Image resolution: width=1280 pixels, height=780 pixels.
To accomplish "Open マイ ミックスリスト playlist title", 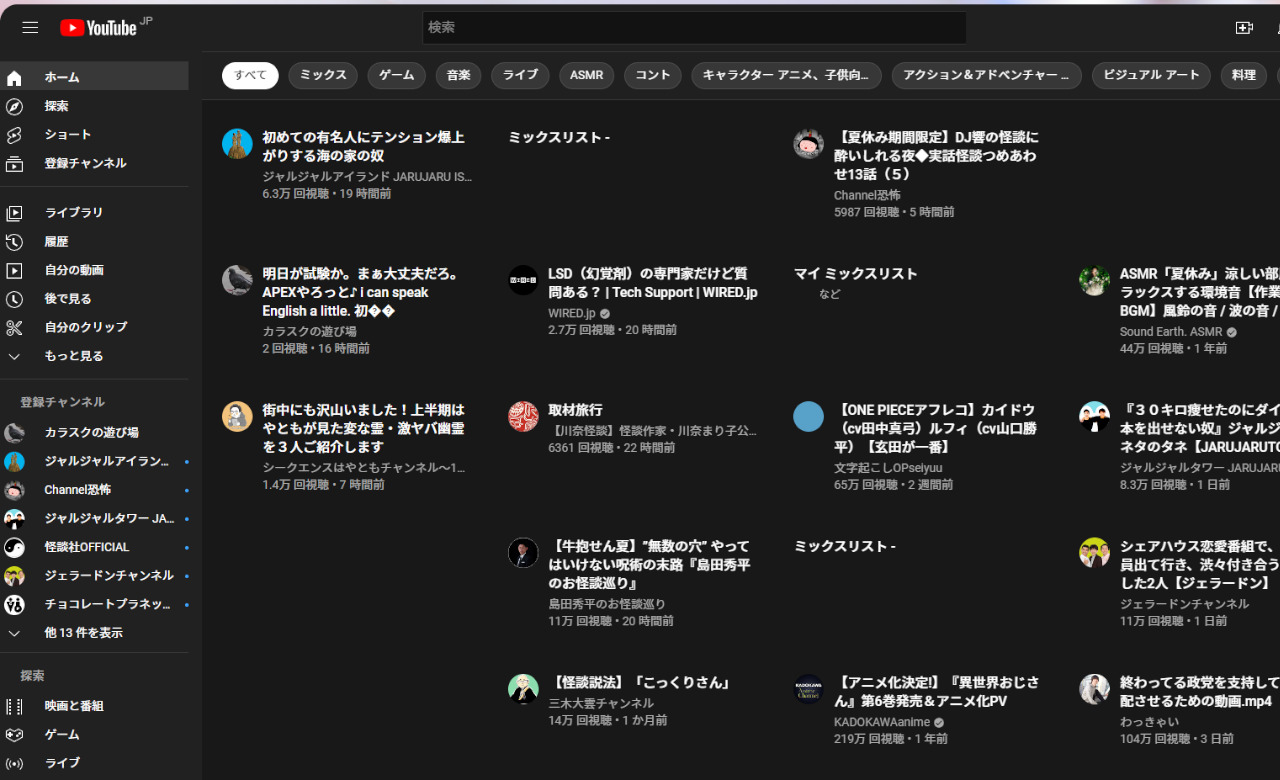I will (x=855, y=273).
